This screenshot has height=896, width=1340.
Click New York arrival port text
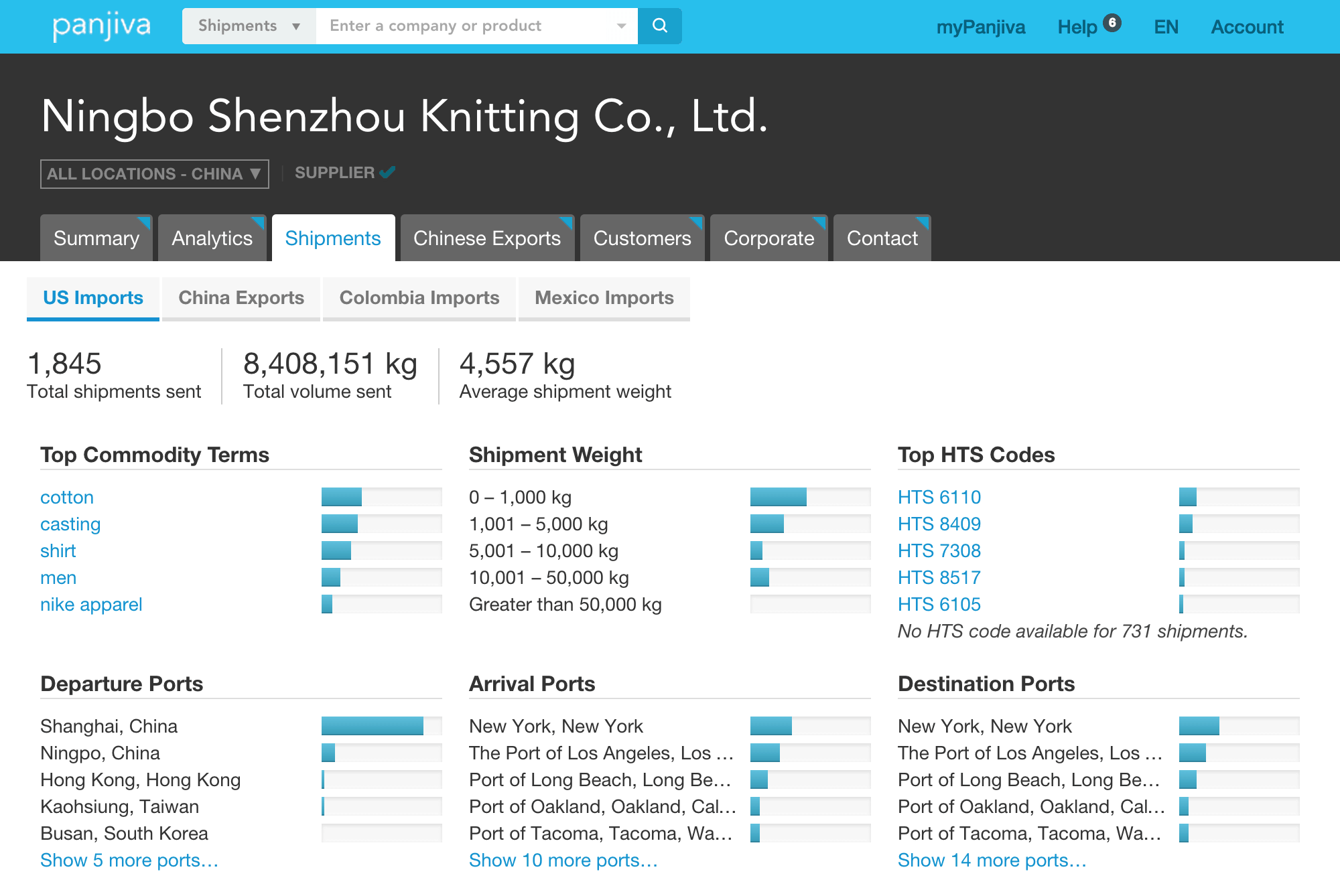[x=556, y=726]
